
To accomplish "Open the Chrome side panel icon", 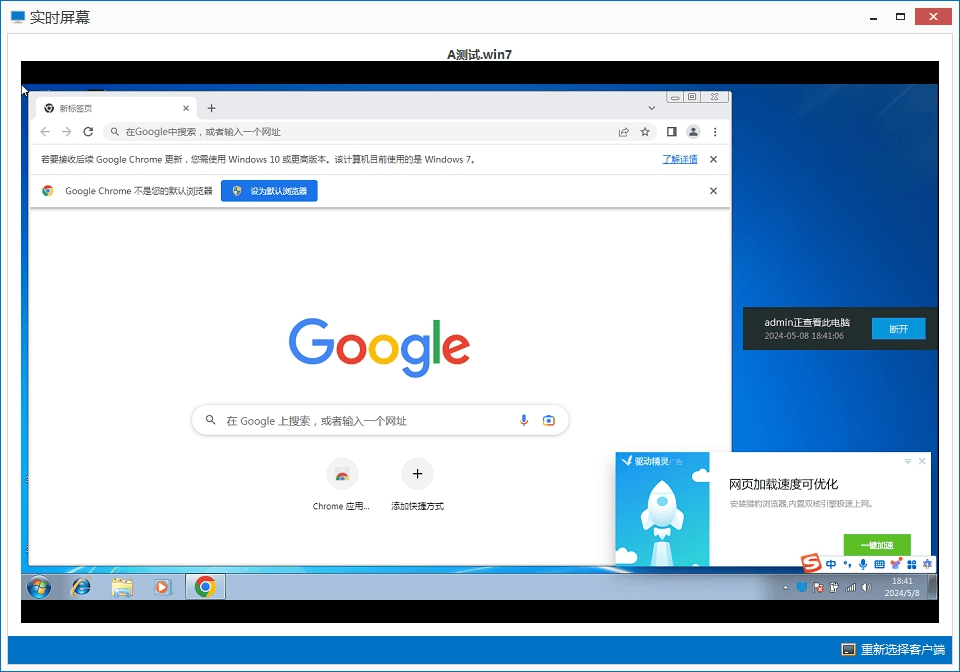I will pyautogui.click(x=672, y=132).
